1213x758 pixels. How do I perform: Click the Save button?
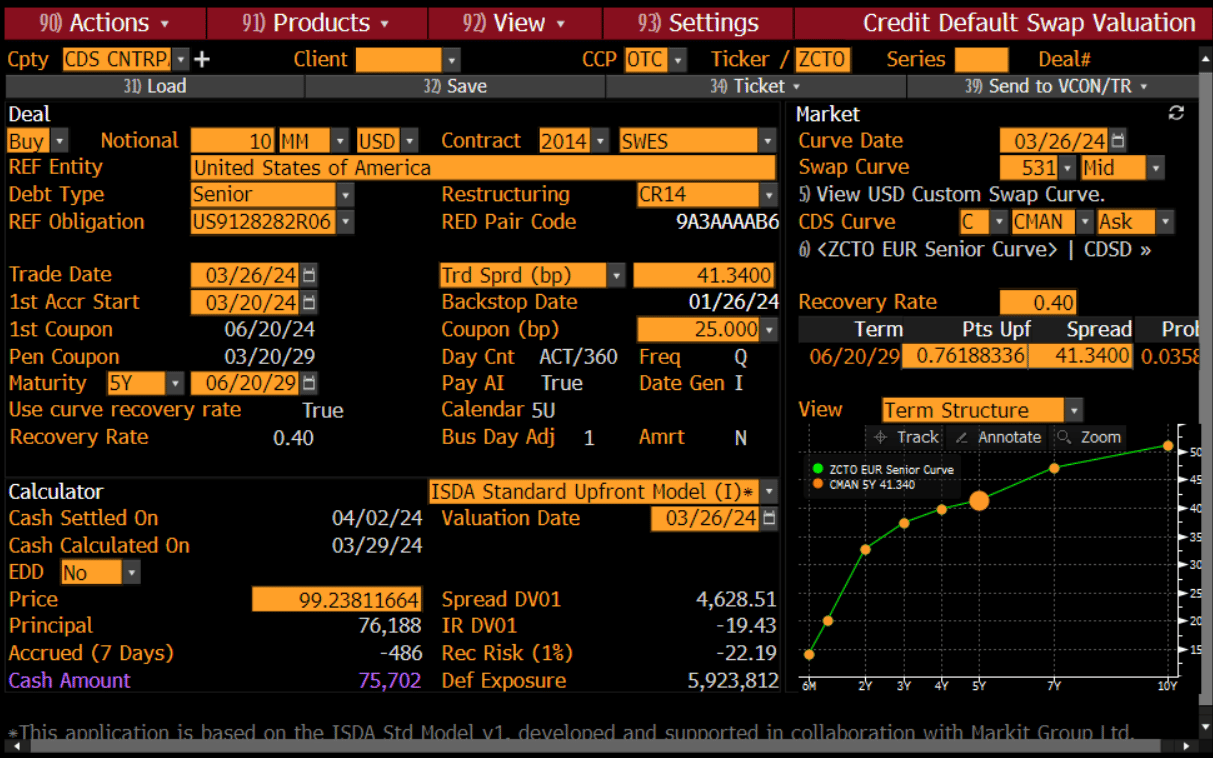455,86
